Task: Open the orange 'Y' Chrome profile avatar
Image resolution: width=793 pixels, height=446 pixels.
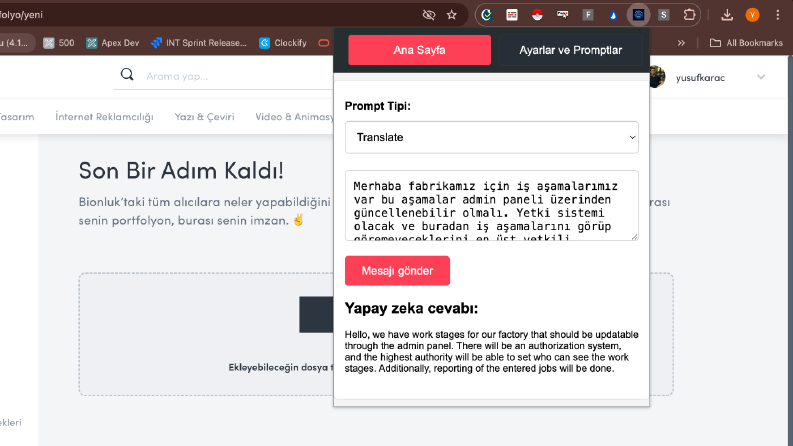Action: pos(752,15)
